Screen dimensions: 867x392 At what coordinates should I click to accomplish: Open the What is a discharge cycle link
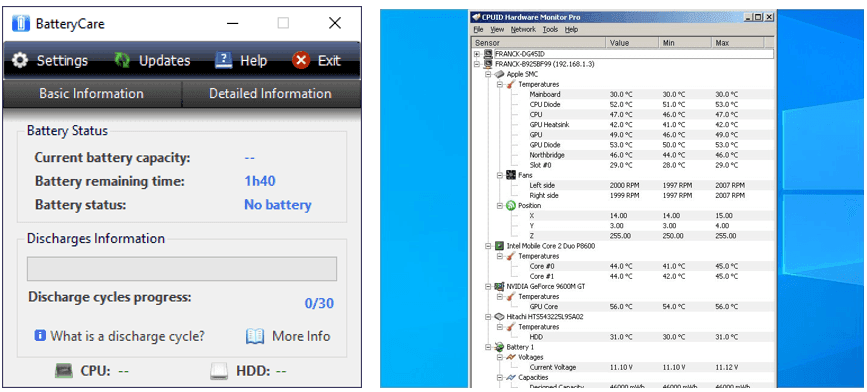pyautogui.click(x=128, y=336)
